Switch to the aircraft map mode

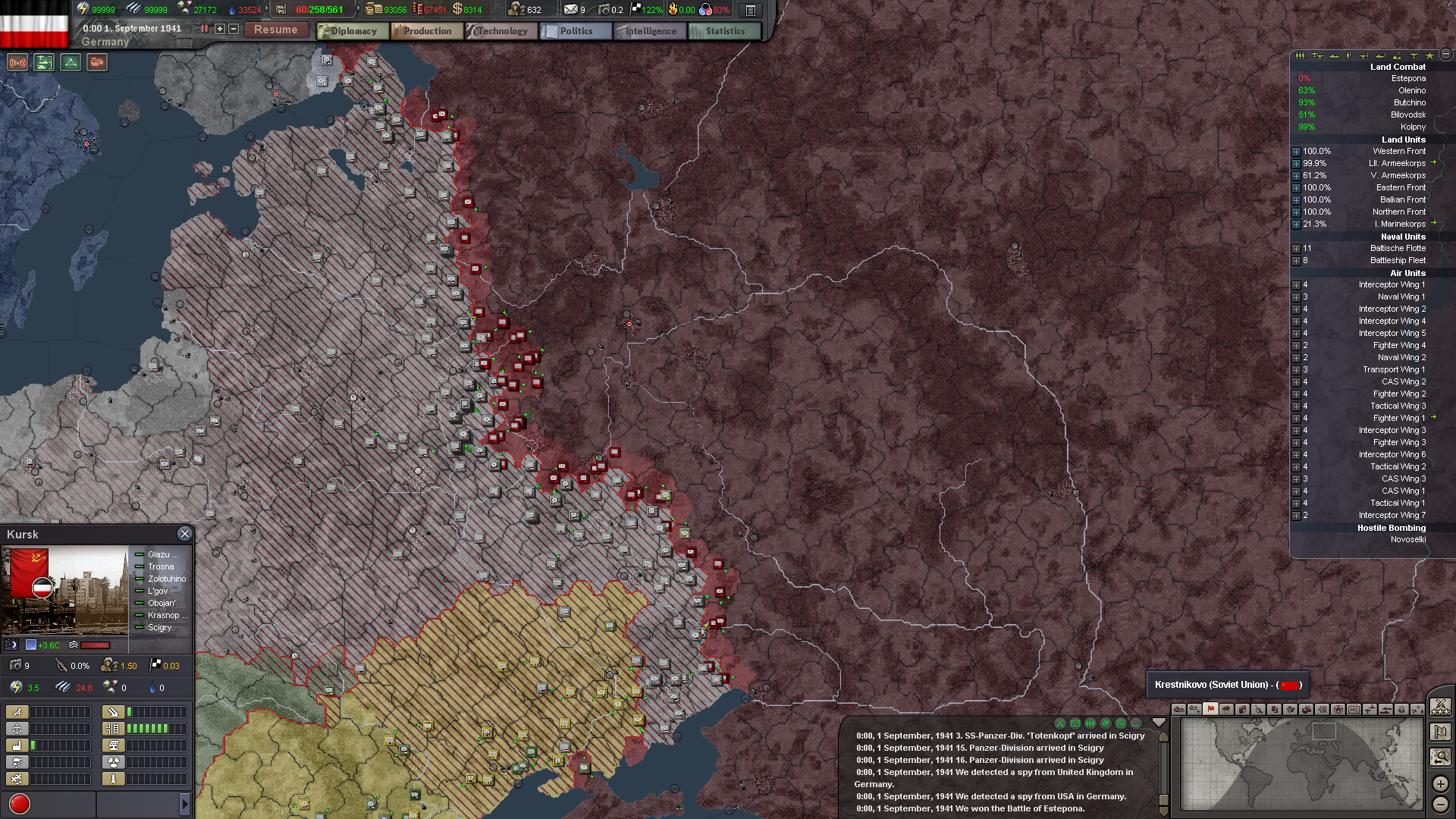click(1370, 709)
